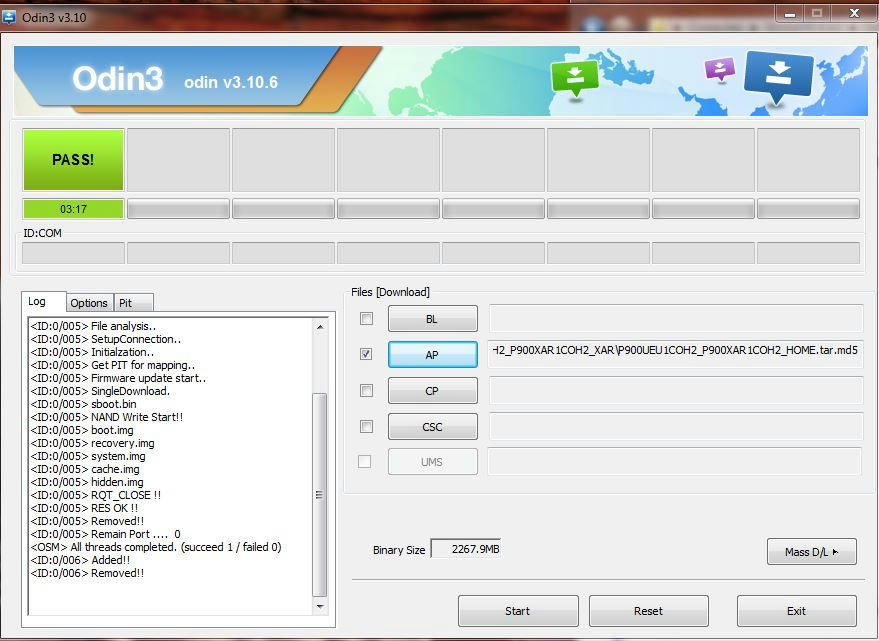Screen dimensions: 879x641
Task: Select the AP firmware slot button
Action: click(x=432, y=354)
